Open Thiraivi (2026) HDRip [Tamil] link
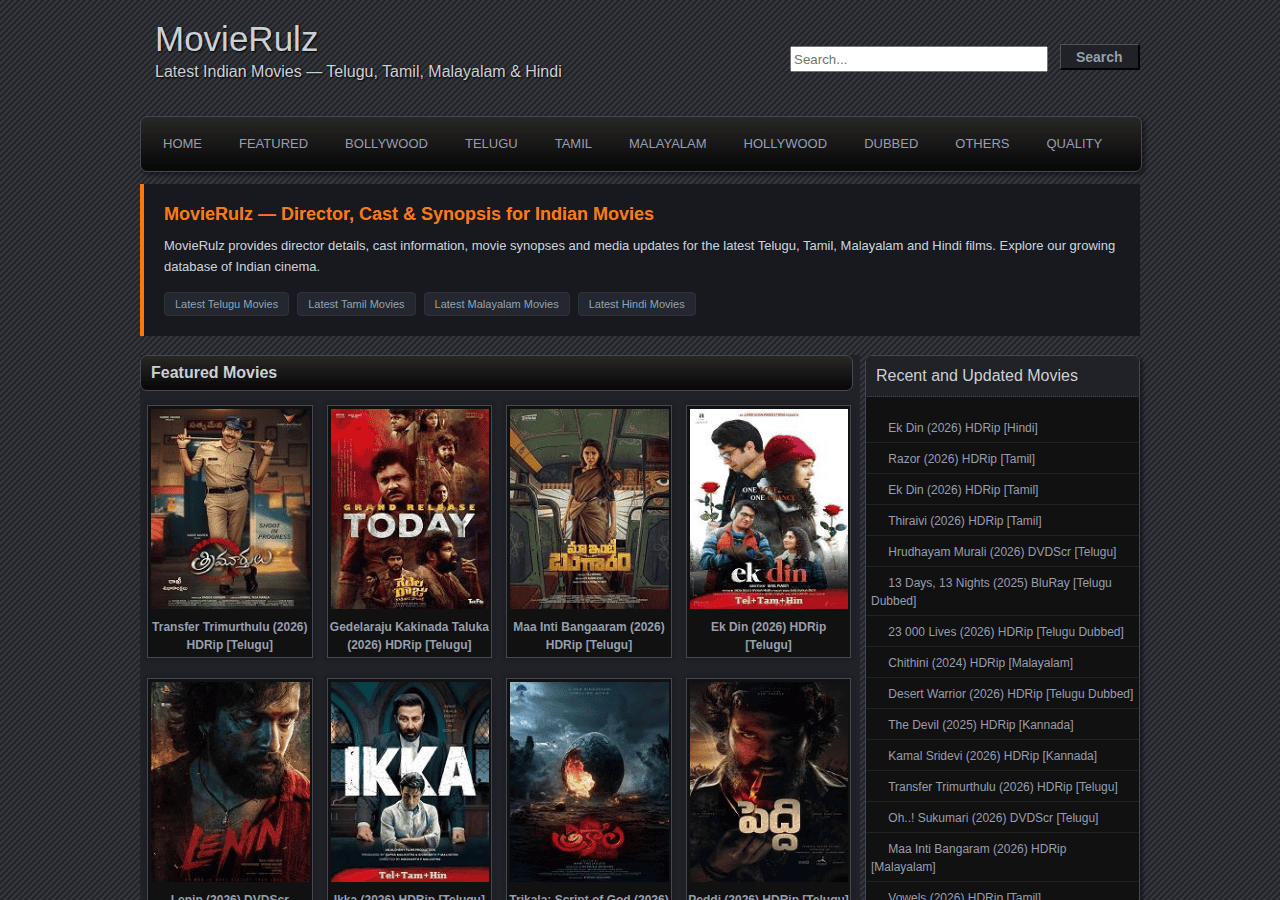Image resolution: width=1280 pixels, height=900 pixels. [965, 521]
